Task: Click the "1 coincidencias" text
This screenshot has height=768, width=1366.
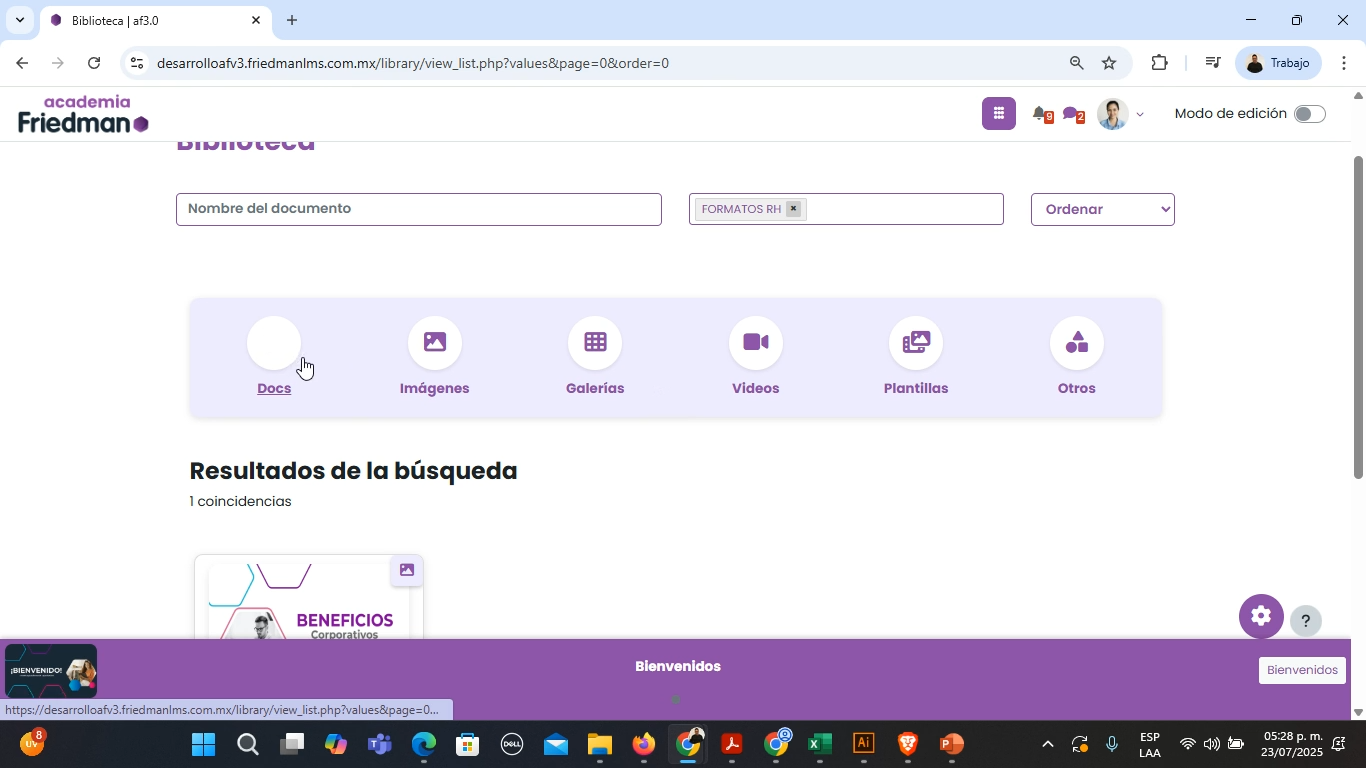Action: (x=240, y=501)
